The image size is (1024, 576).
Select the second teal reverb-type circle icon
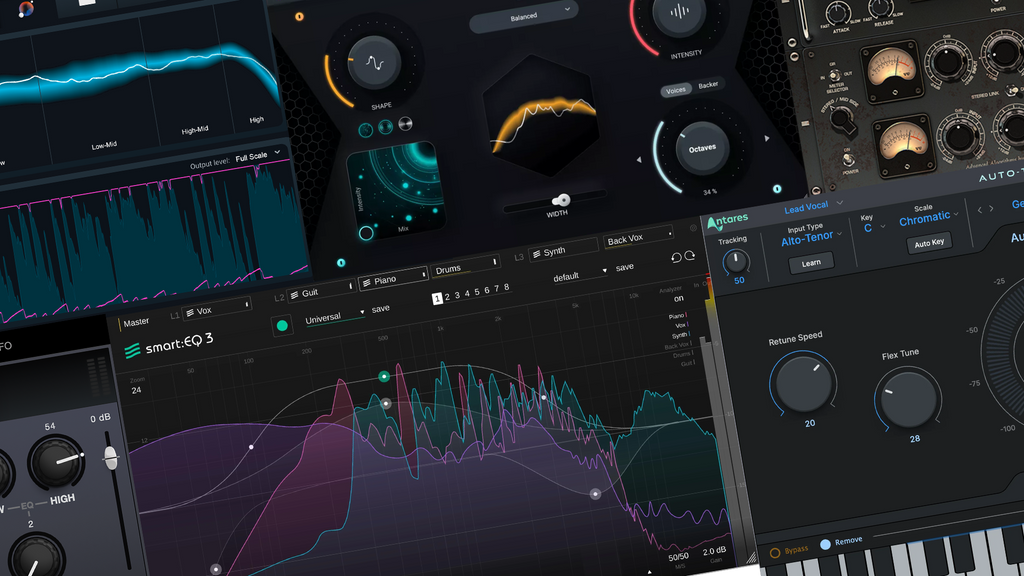385,127
